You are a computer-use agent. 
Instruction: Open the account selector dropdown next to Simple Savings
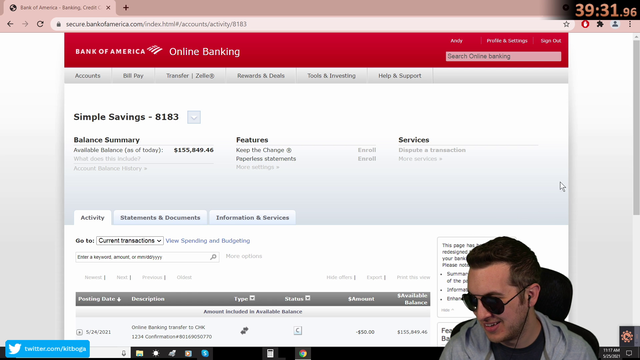coord(194,117)
